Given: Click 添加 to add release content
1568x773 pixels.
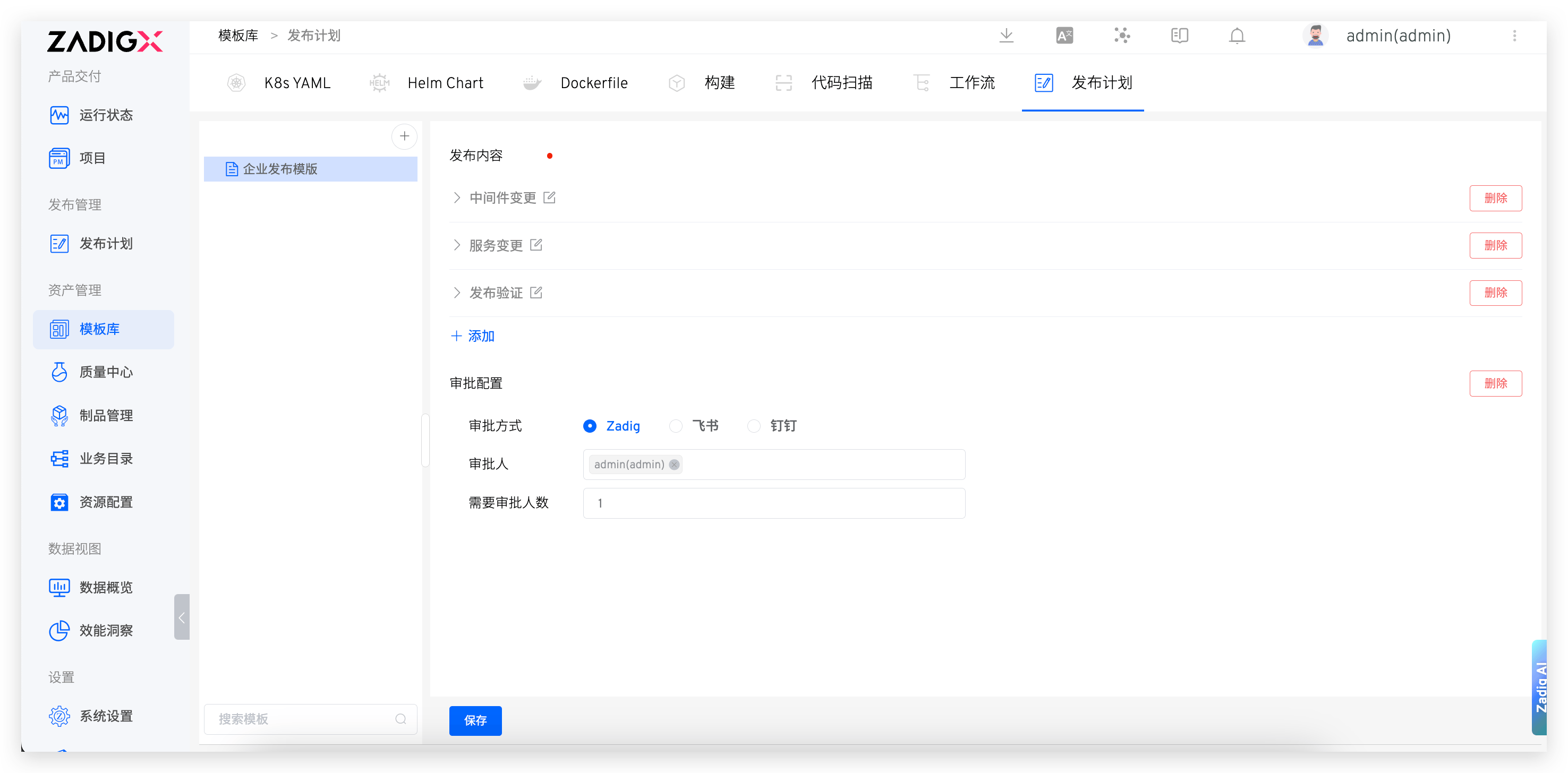Looking at the screenshot, I should (x=472, y=335).
